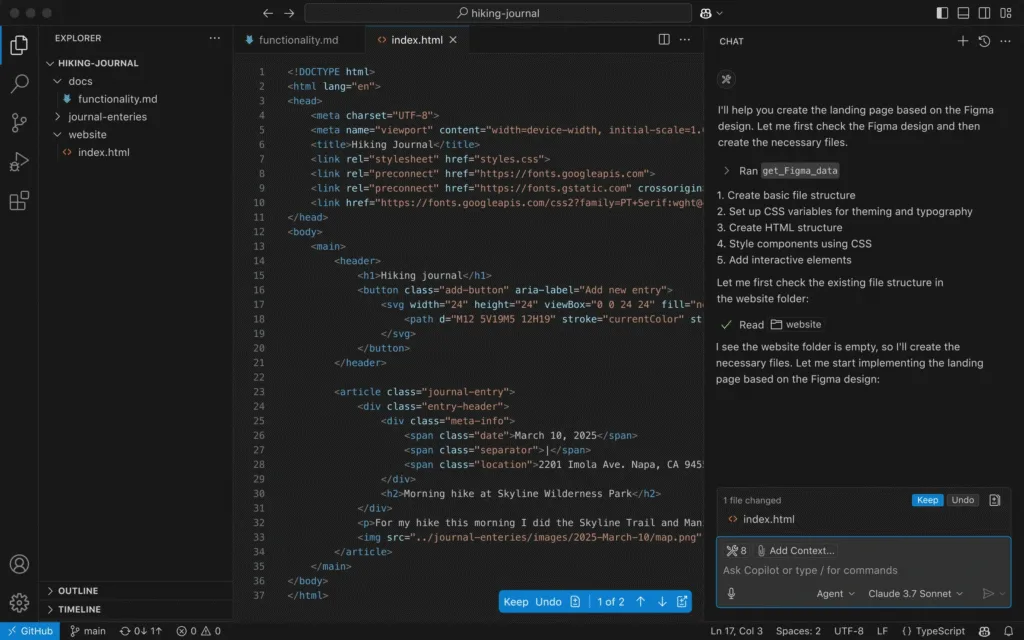Select tools wrench button showing 8
Screen dimensions: 1024x640
coord(737,551)
